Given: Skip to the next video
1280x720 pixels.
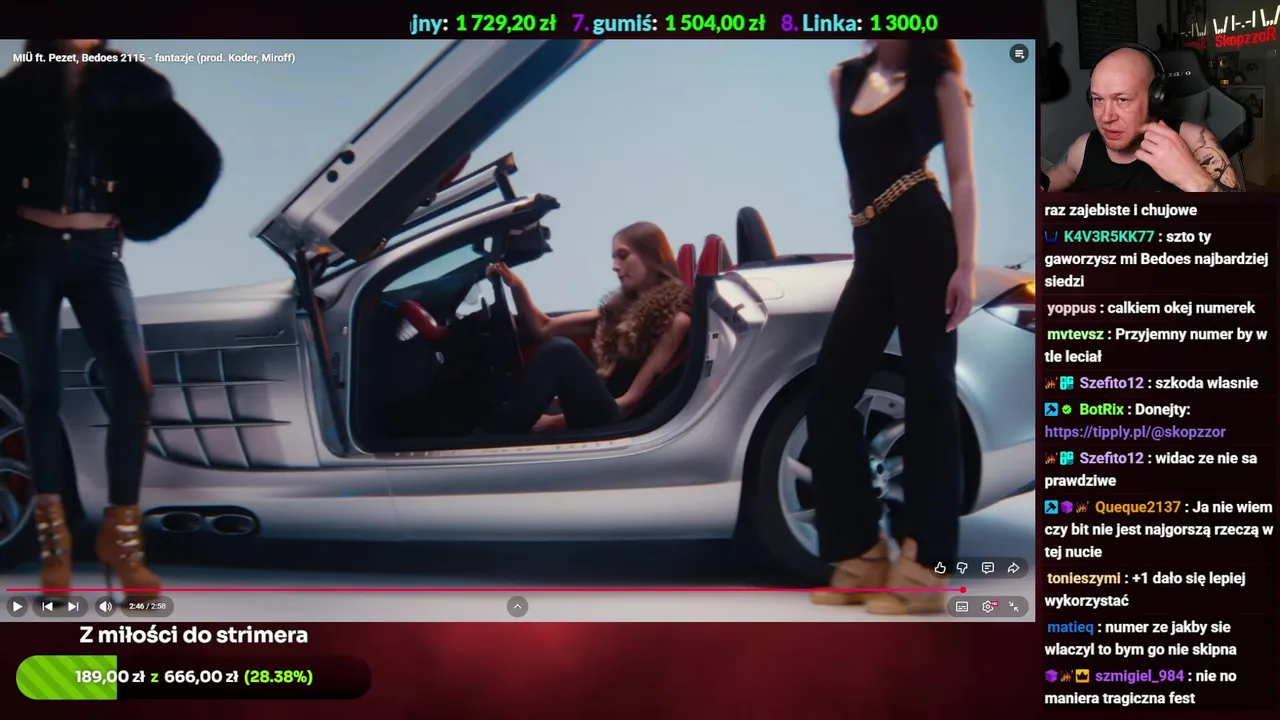Looking at the screenshot, I should [x=73, y=606].
